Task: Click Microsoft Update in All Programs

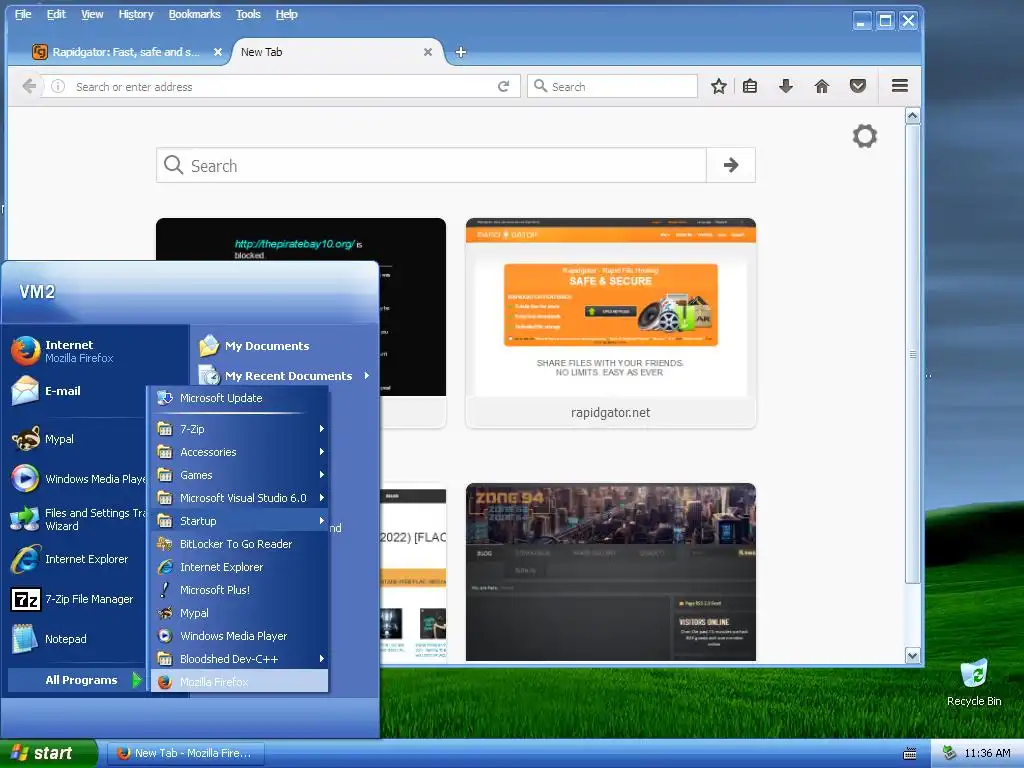Action: coord(239,398)
